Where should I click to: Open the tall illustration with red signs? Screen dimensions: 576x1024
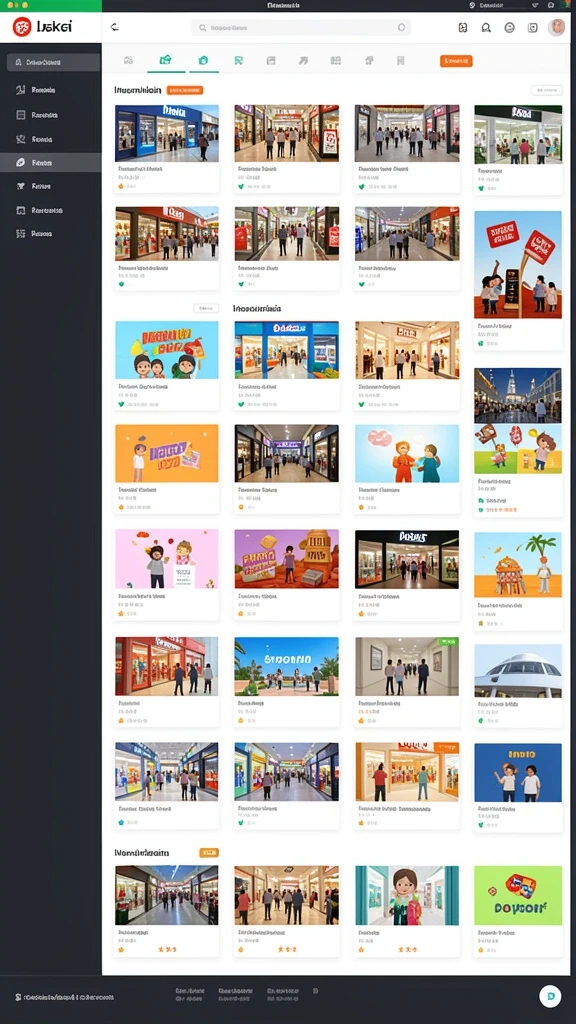[x=518, y=264]
